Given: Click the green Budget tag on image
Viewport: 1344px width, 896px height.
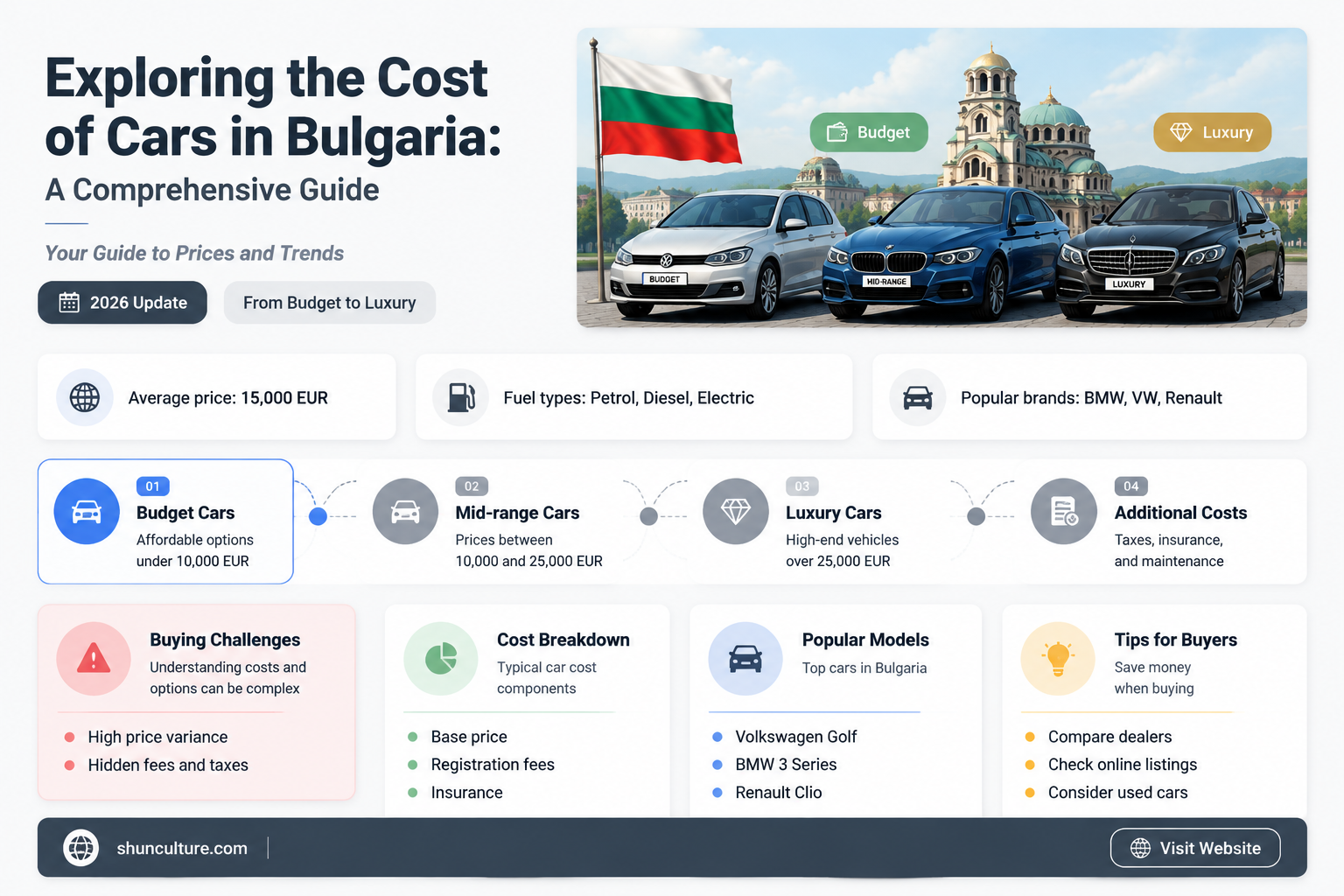Looking at the screenshot, I should [x=869, y=132].
